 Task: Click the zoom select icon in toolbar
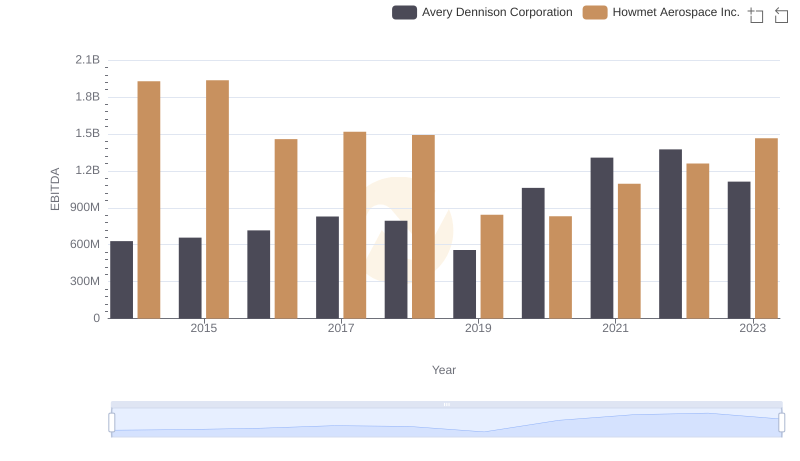[x=756, y=15]
